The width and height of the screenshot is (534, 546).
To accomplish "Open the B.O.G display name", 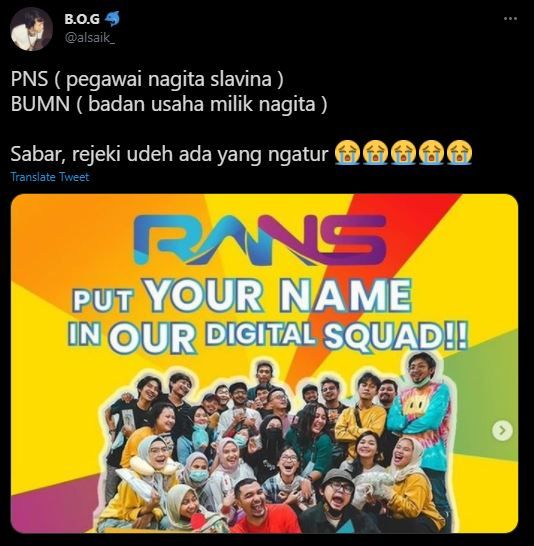I will click(82, 19).
